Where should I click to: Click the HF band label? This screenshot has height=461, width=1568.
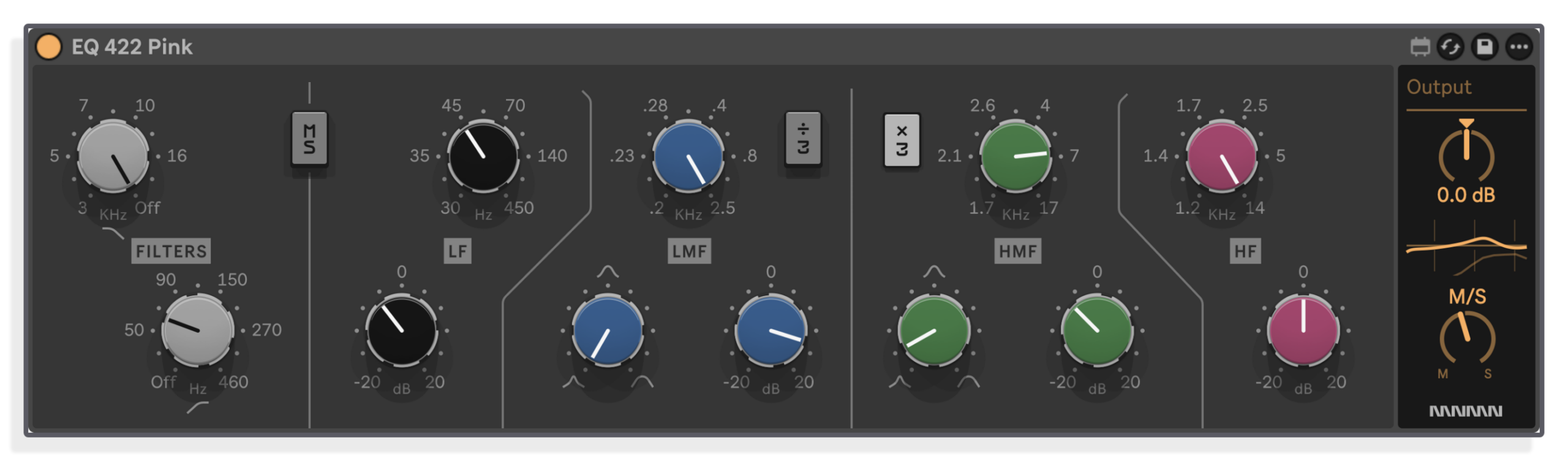point(1245,251)
